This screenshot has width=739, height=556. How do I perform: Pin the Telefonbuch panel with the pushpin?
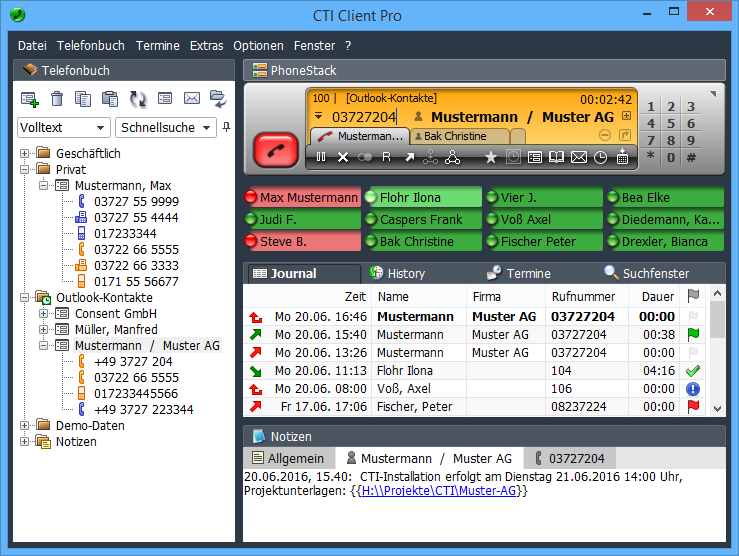point(226,127)
